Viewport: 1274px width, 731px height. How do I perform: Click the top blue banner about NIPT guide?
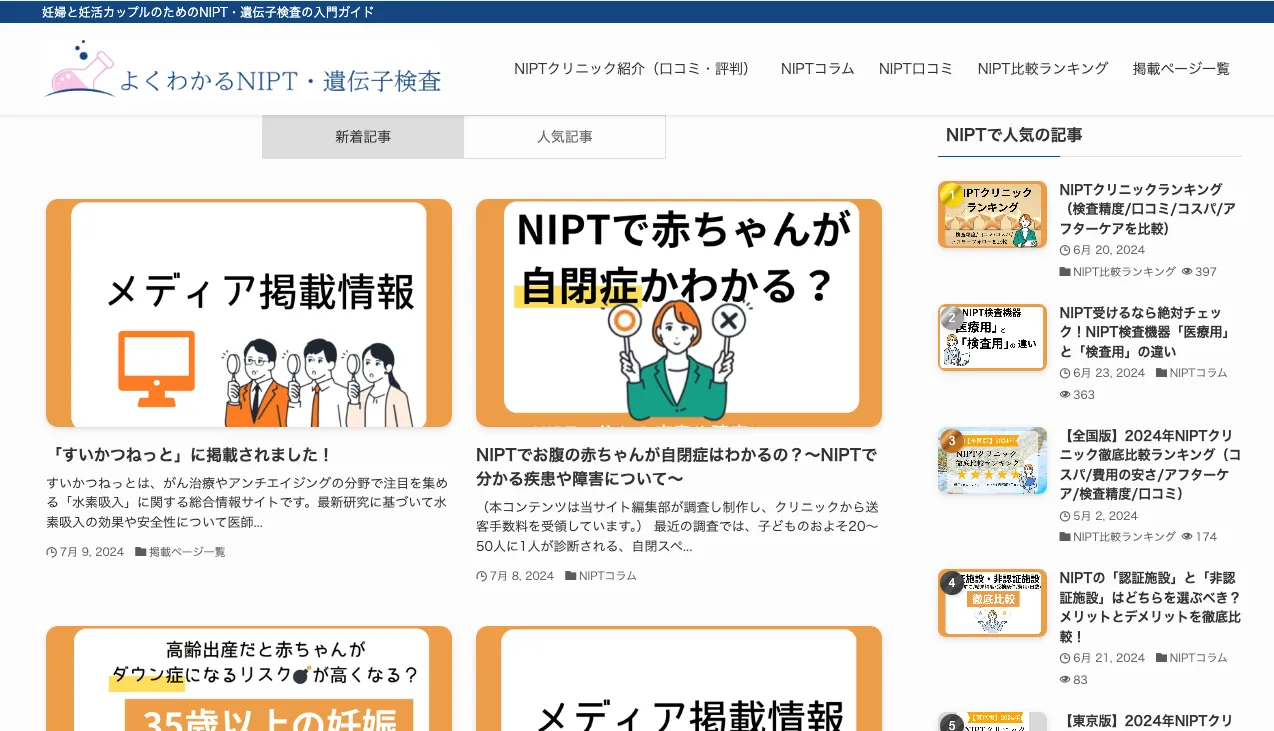(x=205, y=11)
